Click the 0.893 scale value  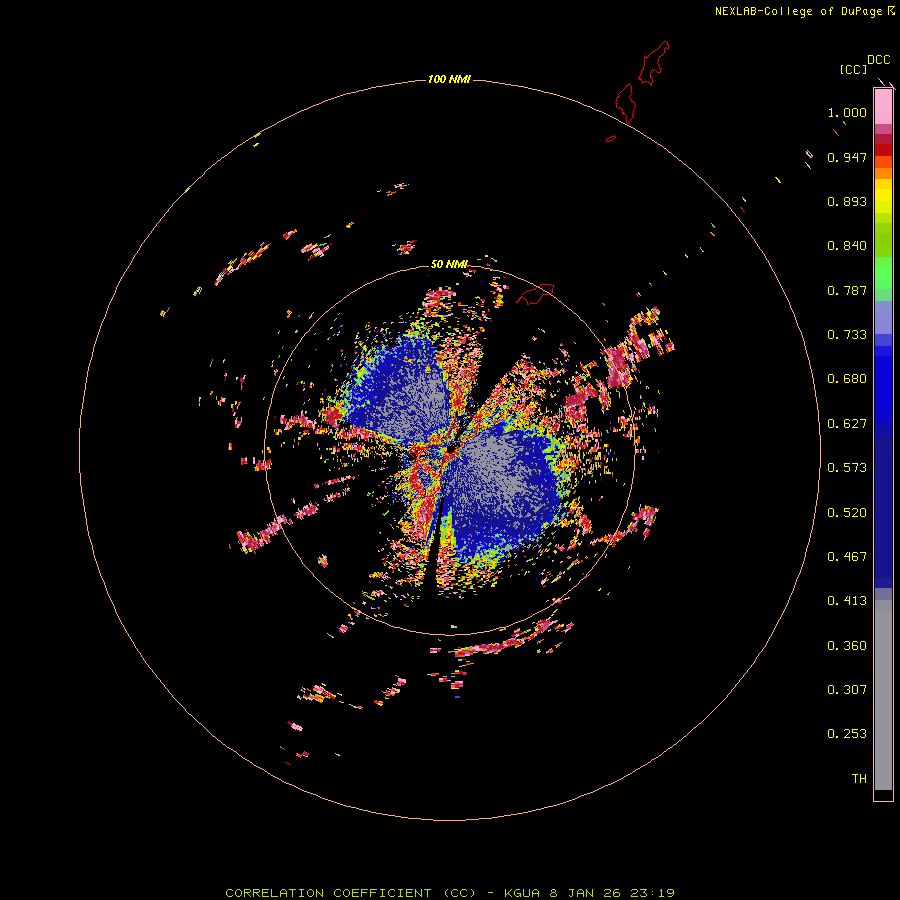[847, 201]
